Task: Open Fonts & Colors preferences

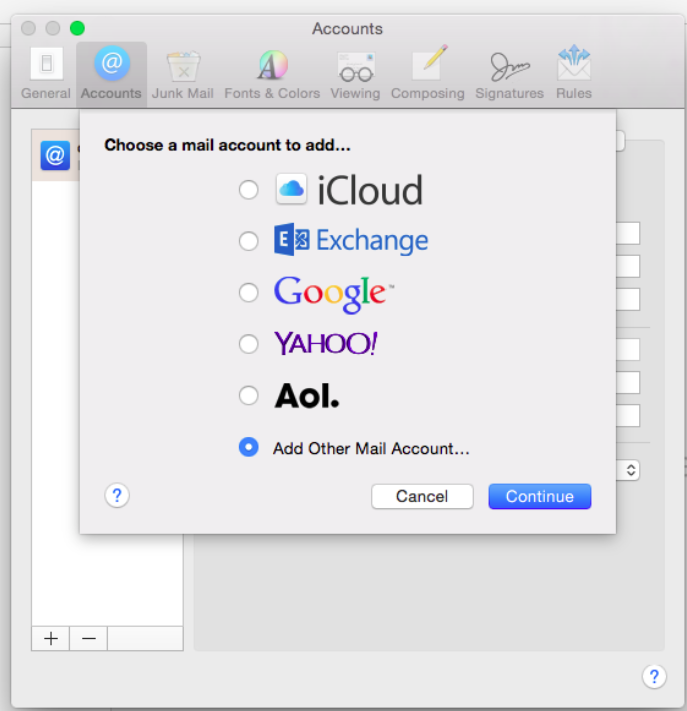Action: tap(272, 73)
